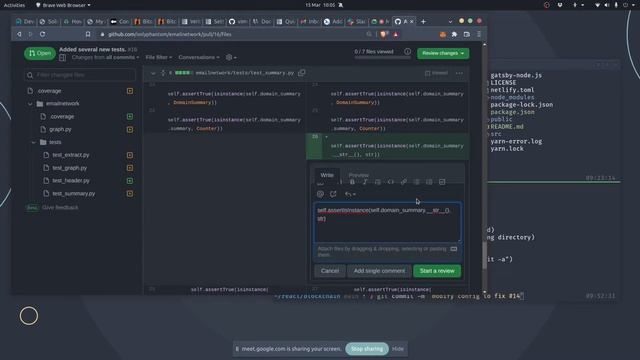Open Brave Web Browser app menu
This screenshot has height=360, width=640.
(63, 5)
